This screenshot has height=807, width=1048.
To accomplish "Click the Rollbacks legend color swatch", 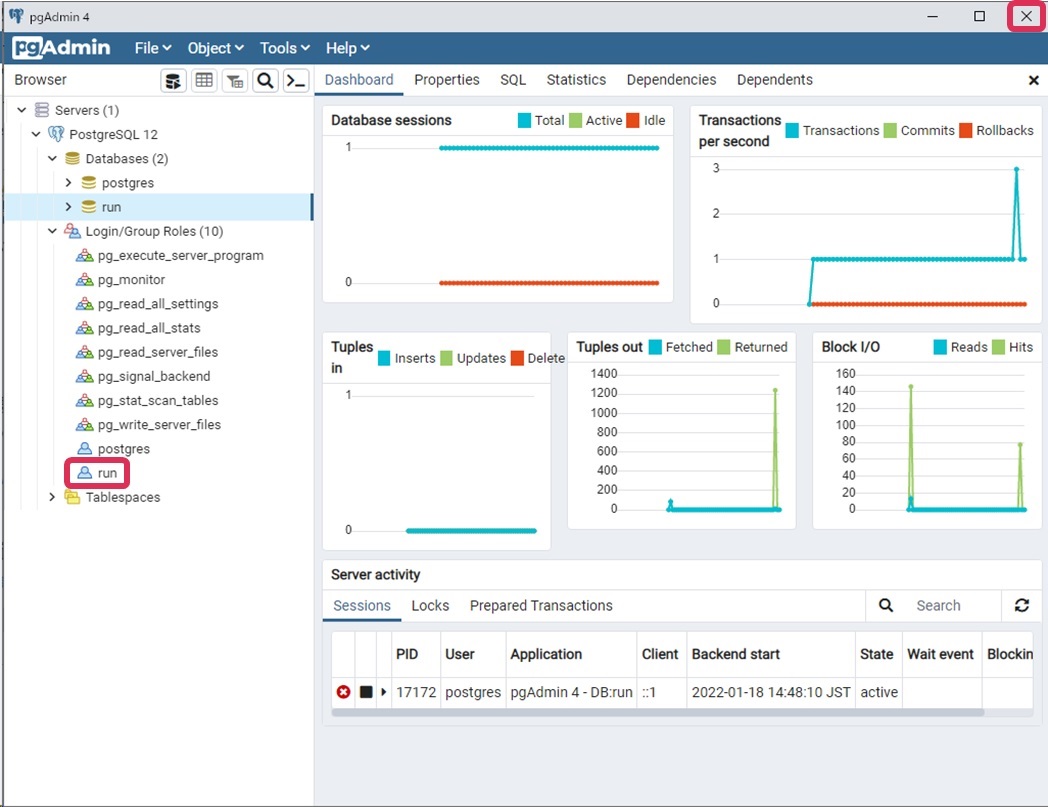I will coord(965,130).
